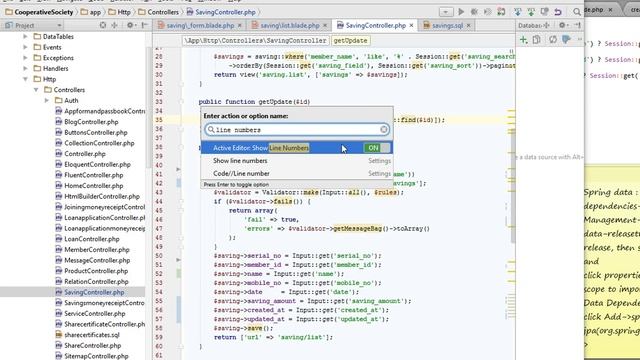Click the Run button in the toolbar
Viewport: 640px width, 360px height.
point(461,12)
